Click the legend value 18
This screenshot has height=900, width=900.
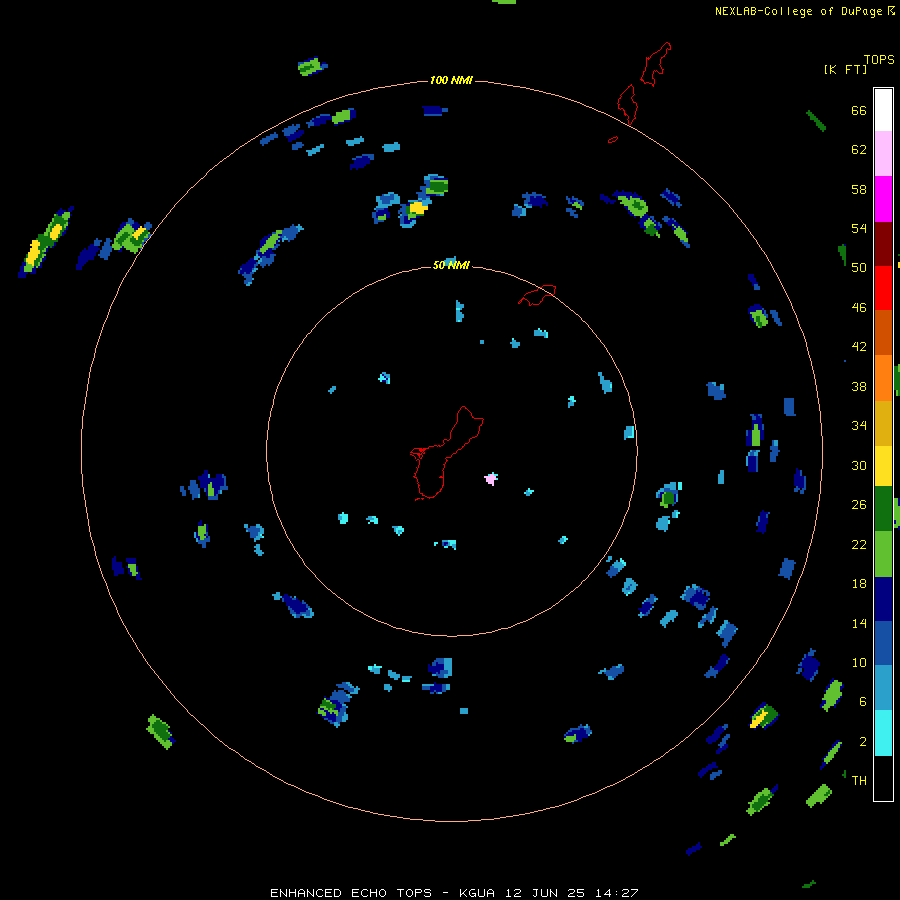click(x=859, y=584)
